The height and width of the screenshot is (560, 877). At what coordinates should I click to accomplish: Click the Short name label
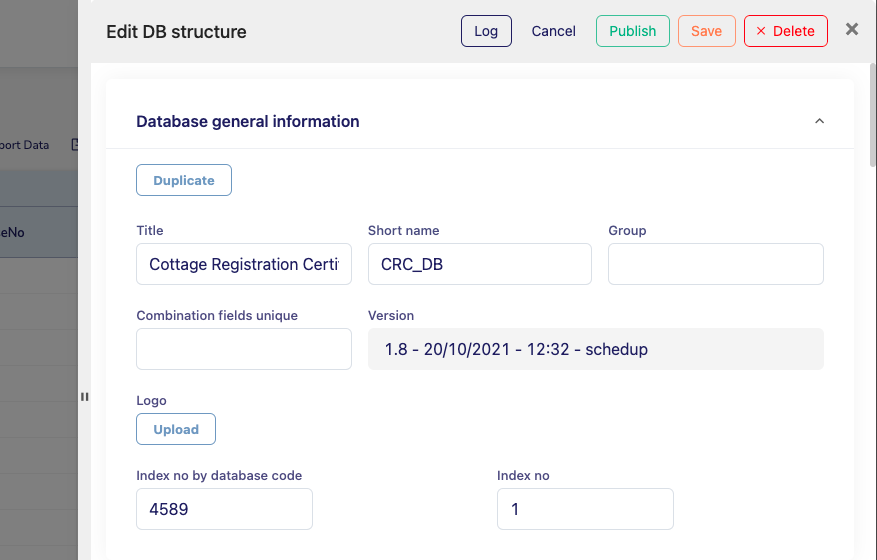pos(403,230)
